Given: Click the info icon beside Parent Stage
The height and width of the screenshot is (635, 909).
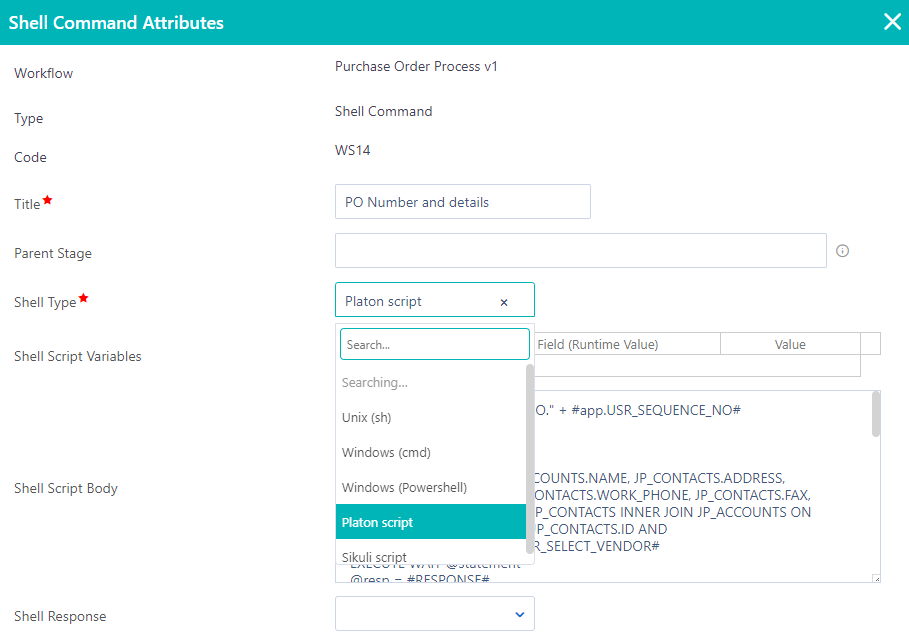Looking at the screenshot, I should (842, 252).
